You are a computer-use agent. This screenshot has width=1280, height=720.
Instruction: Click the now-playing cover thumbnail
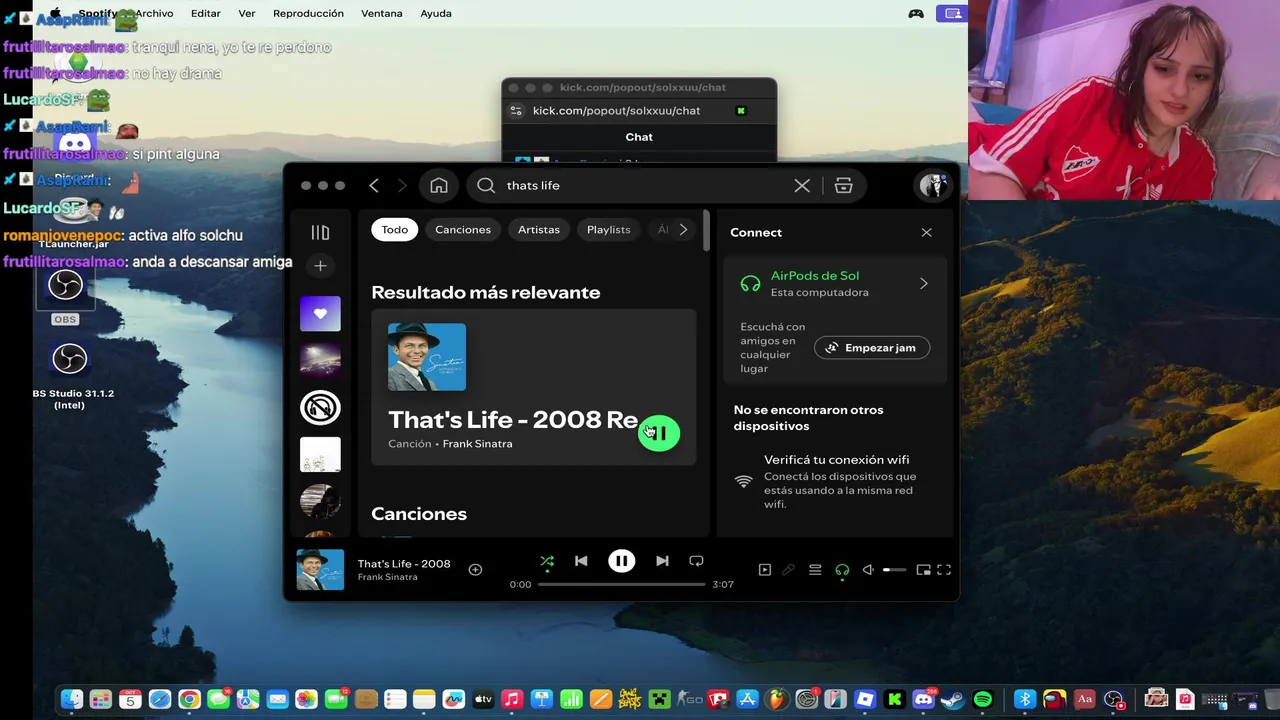(x=320, y=570)
